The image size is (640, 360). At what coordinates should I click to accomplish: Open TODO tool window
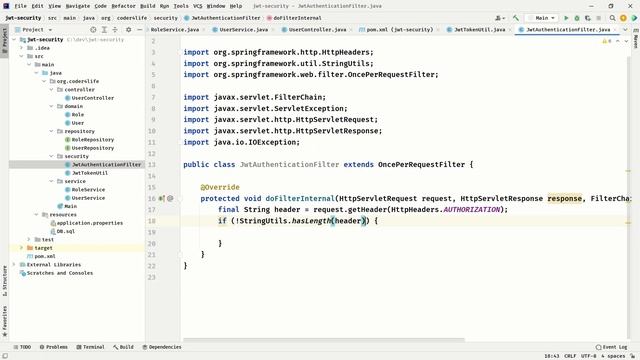pos(22,347)
